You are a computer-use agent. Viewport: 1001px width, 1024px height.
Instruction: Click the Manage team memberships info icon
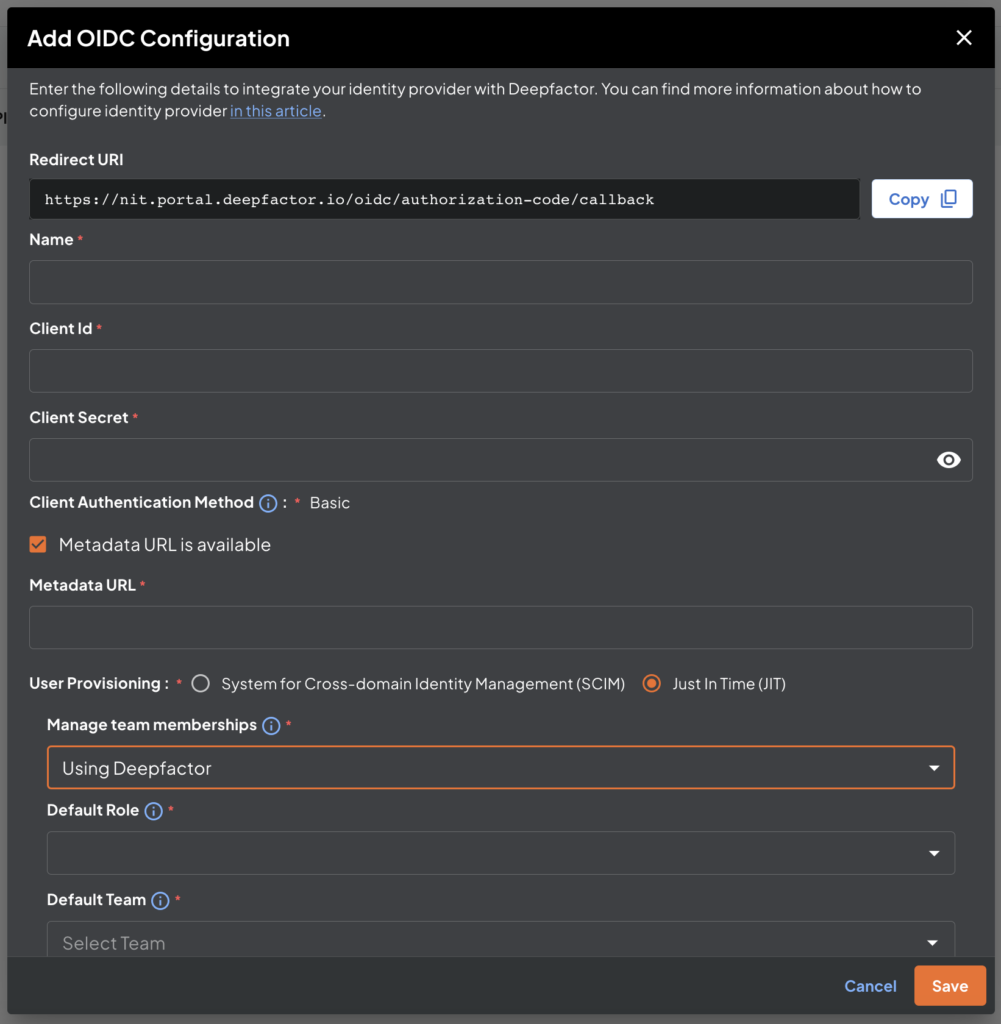(271, 726)
